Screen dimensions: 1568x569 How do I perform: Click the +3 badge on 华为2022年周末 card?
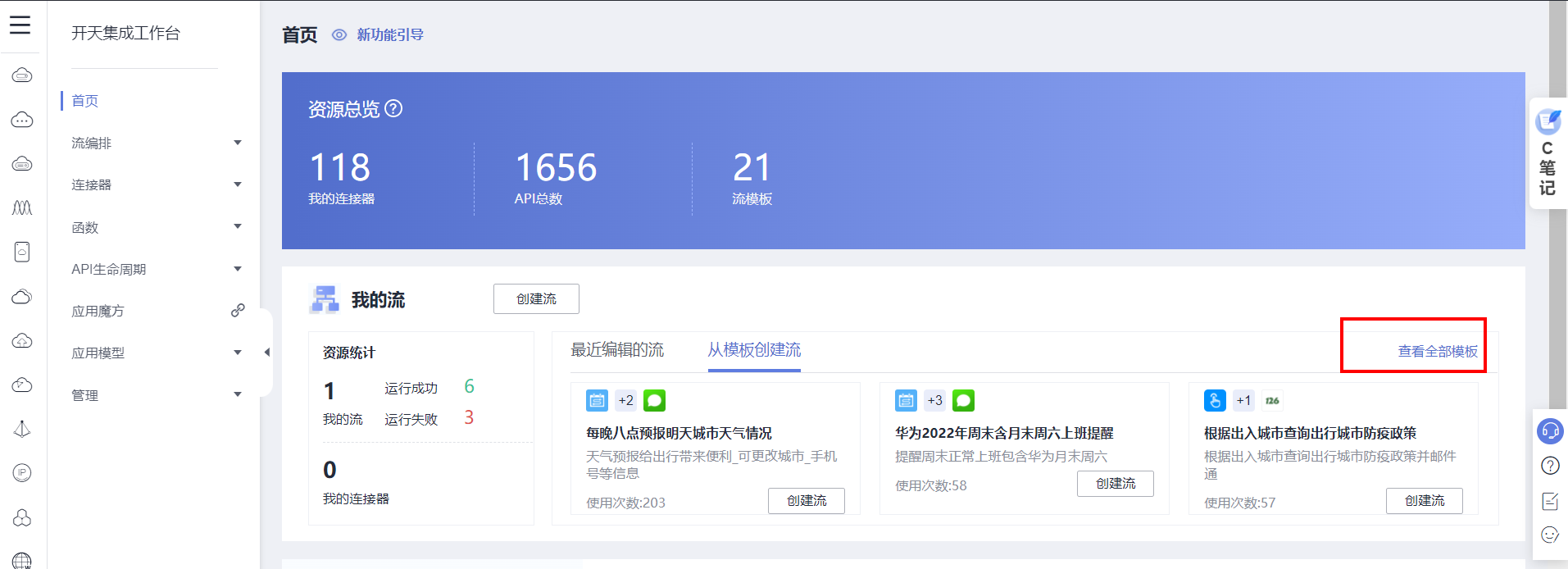[x=934, y=400]
